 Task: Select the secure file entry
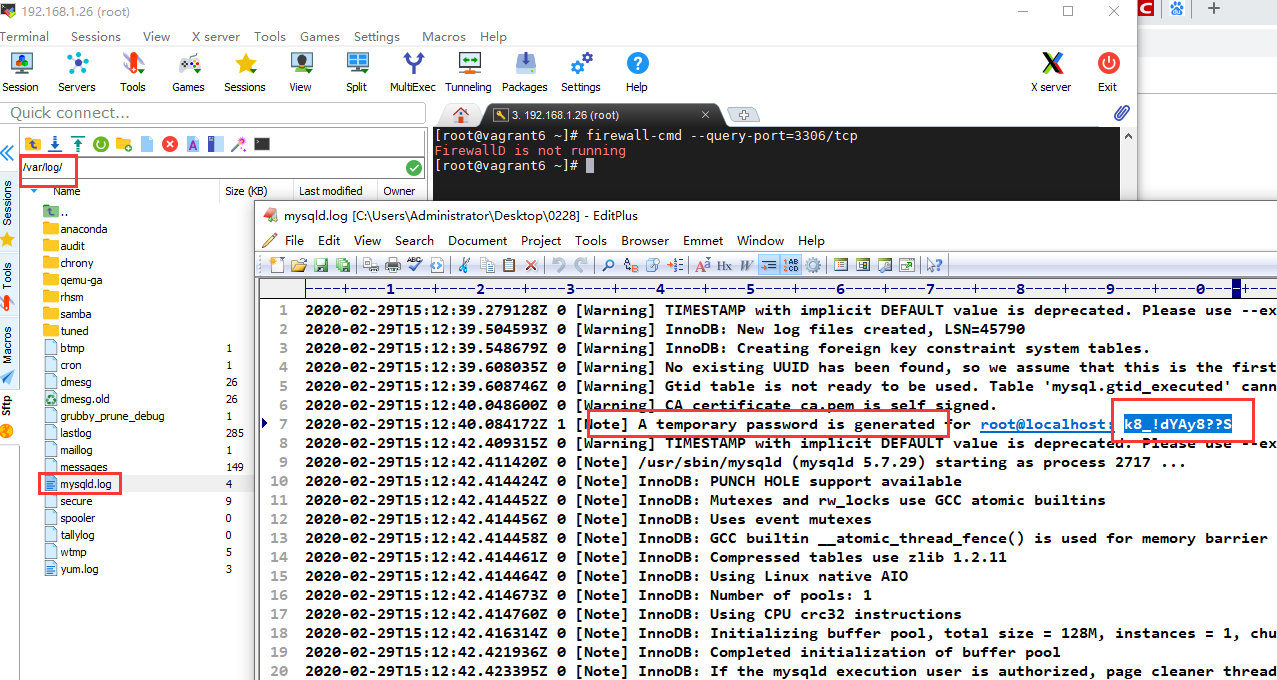[76, 501]
